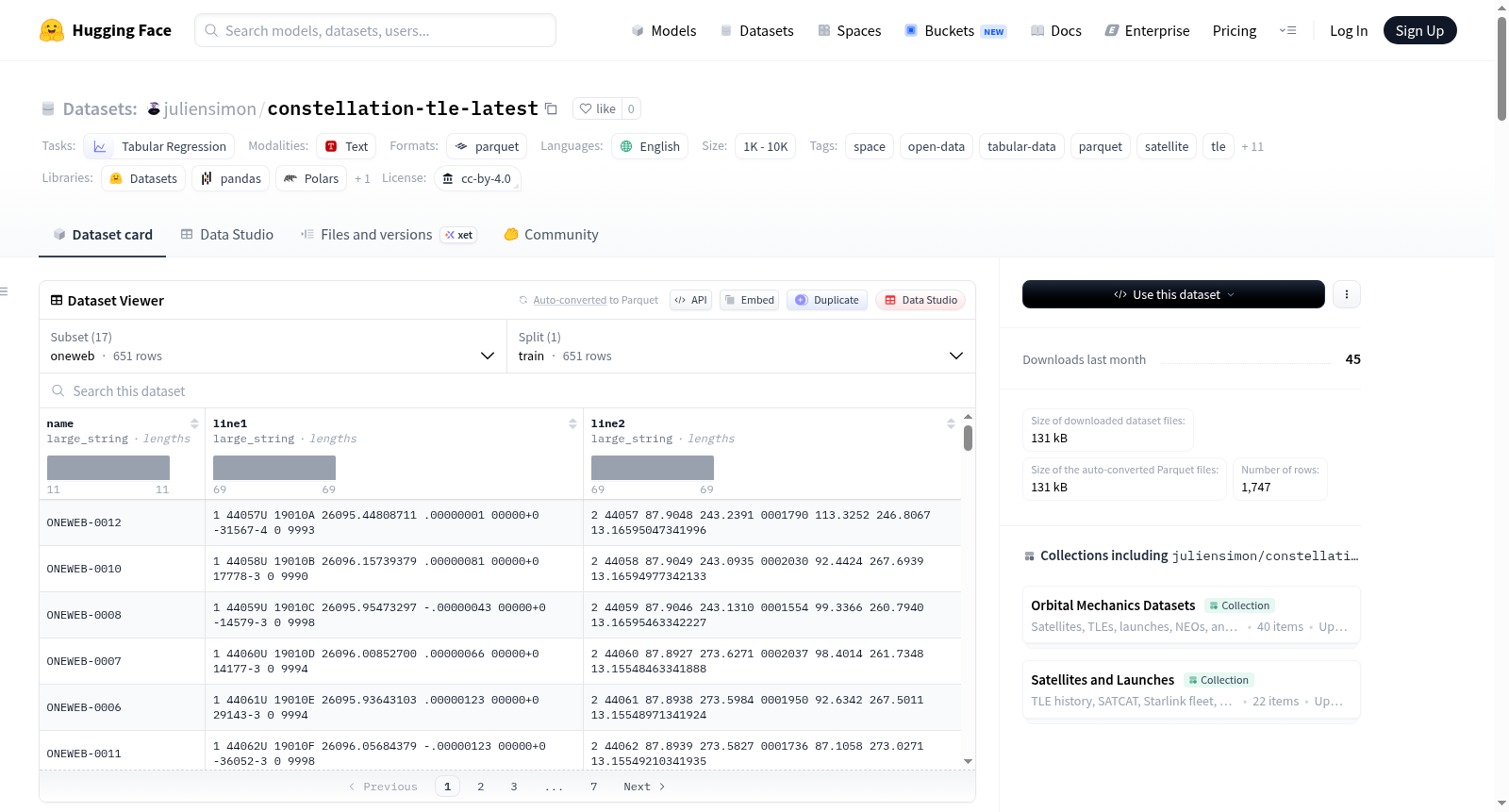
Task: Click the space tag
Action: 870,146
